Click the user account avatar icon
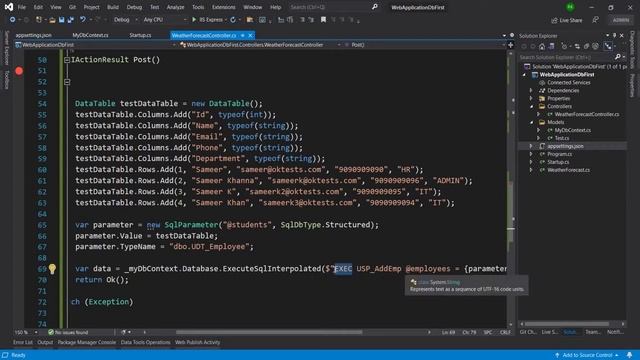Screen dimensions: 640x360 (x=570, y=7)
